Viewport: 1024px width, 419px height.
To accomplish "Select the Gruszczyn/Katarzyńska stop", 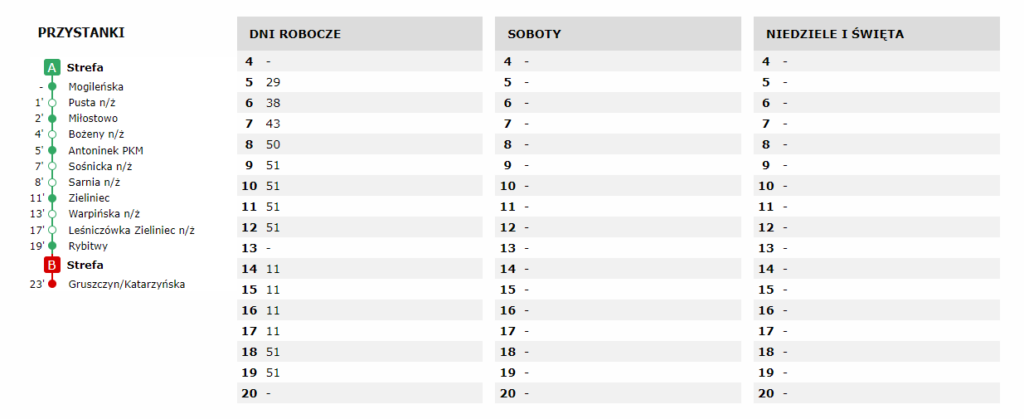I will pos(126,285).
